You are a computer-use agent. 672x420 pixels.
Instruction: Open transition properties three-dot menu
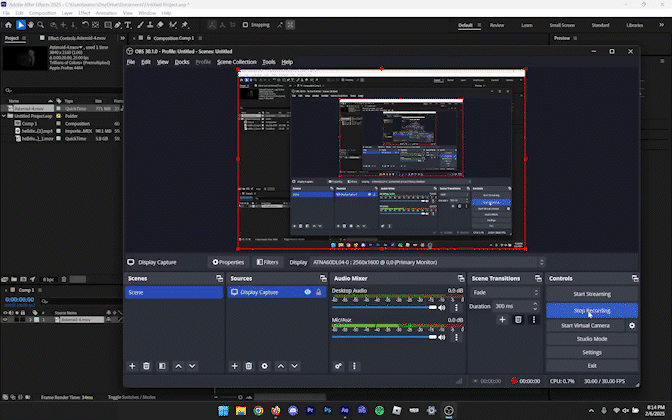pos(534,320)
